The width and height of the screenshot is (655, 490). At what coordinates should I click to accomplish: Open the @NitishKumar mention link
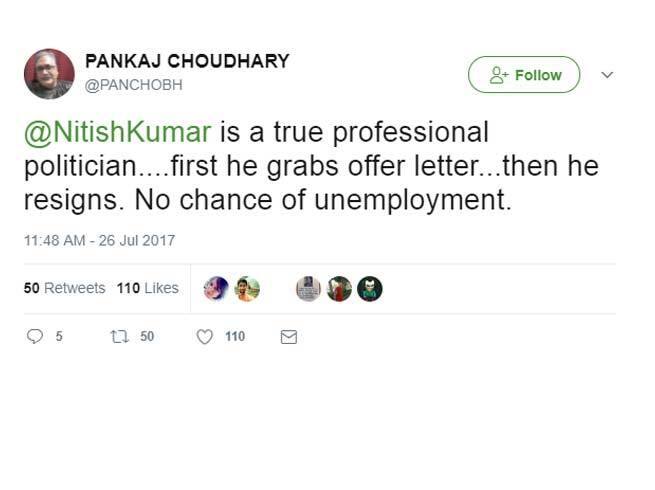[x=104, y=133]
